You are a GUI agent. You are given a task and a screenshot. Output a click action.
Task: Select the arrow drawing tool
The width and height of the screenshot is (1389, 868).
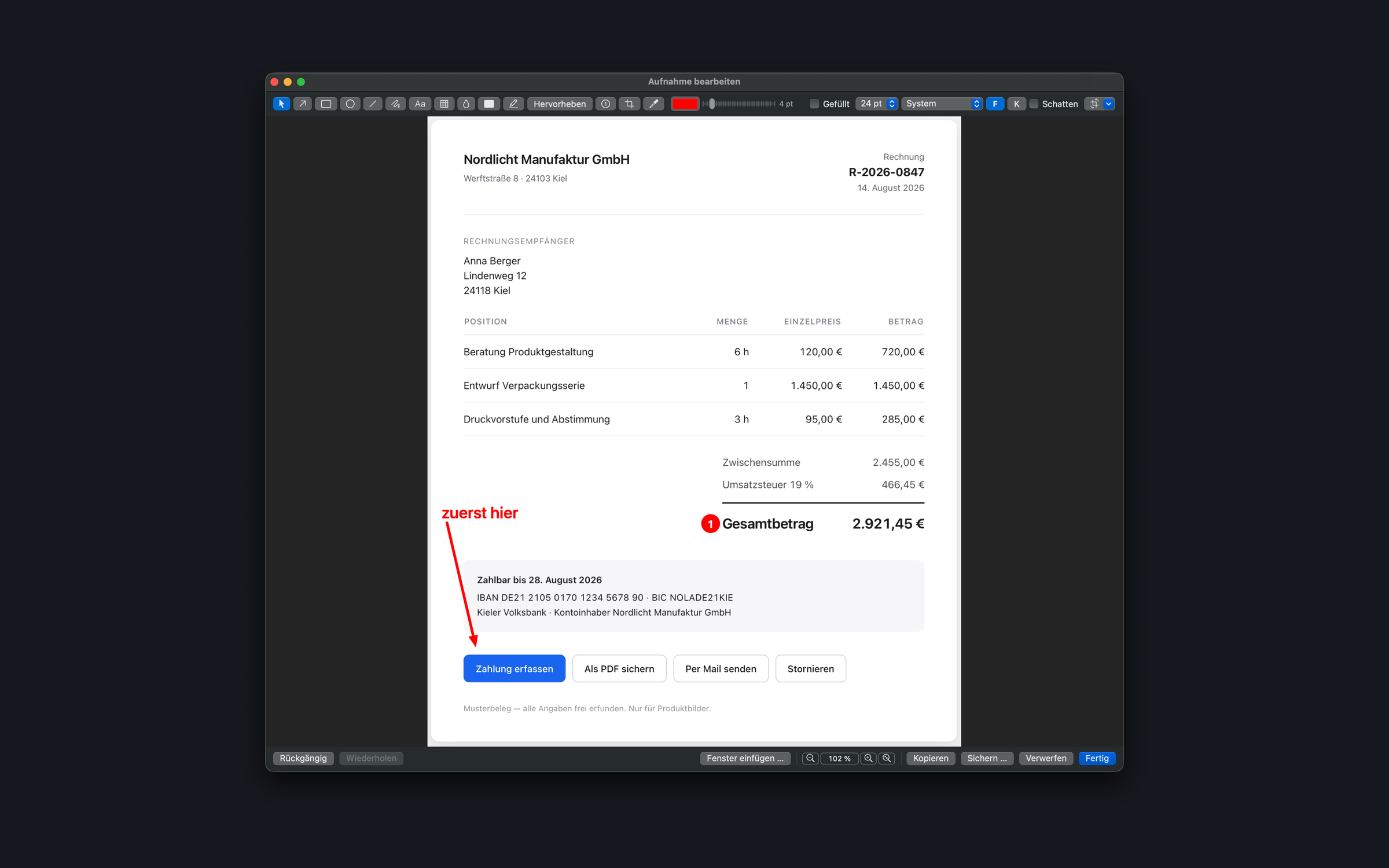point(303,104)
